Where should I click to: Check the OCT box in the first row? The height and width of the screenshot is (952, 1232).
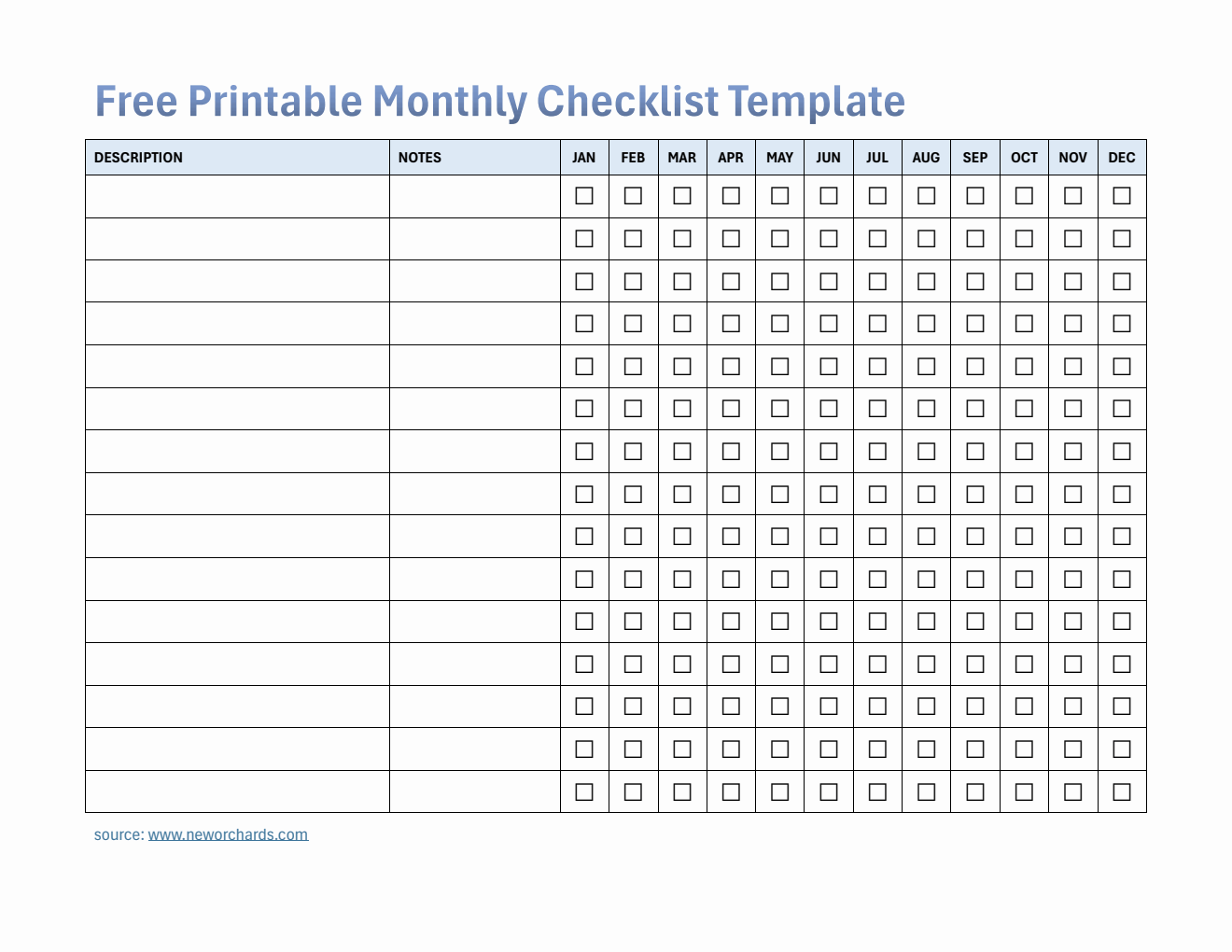(x=1024, y=196)
